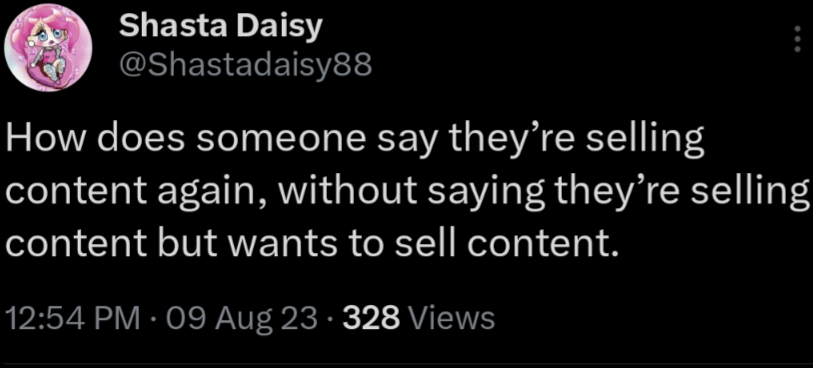Click the 'PM' part of the timestamp
Screen dimensions: 813x368
[x=120, y=318]
